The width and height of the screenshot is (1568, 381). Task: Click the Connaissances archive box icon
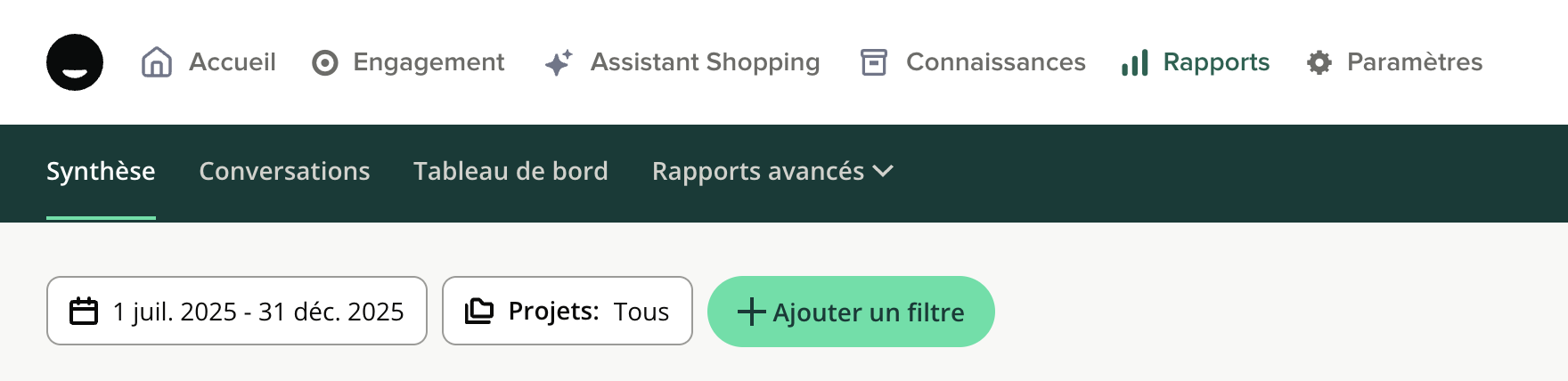click(x=874, y=62)
